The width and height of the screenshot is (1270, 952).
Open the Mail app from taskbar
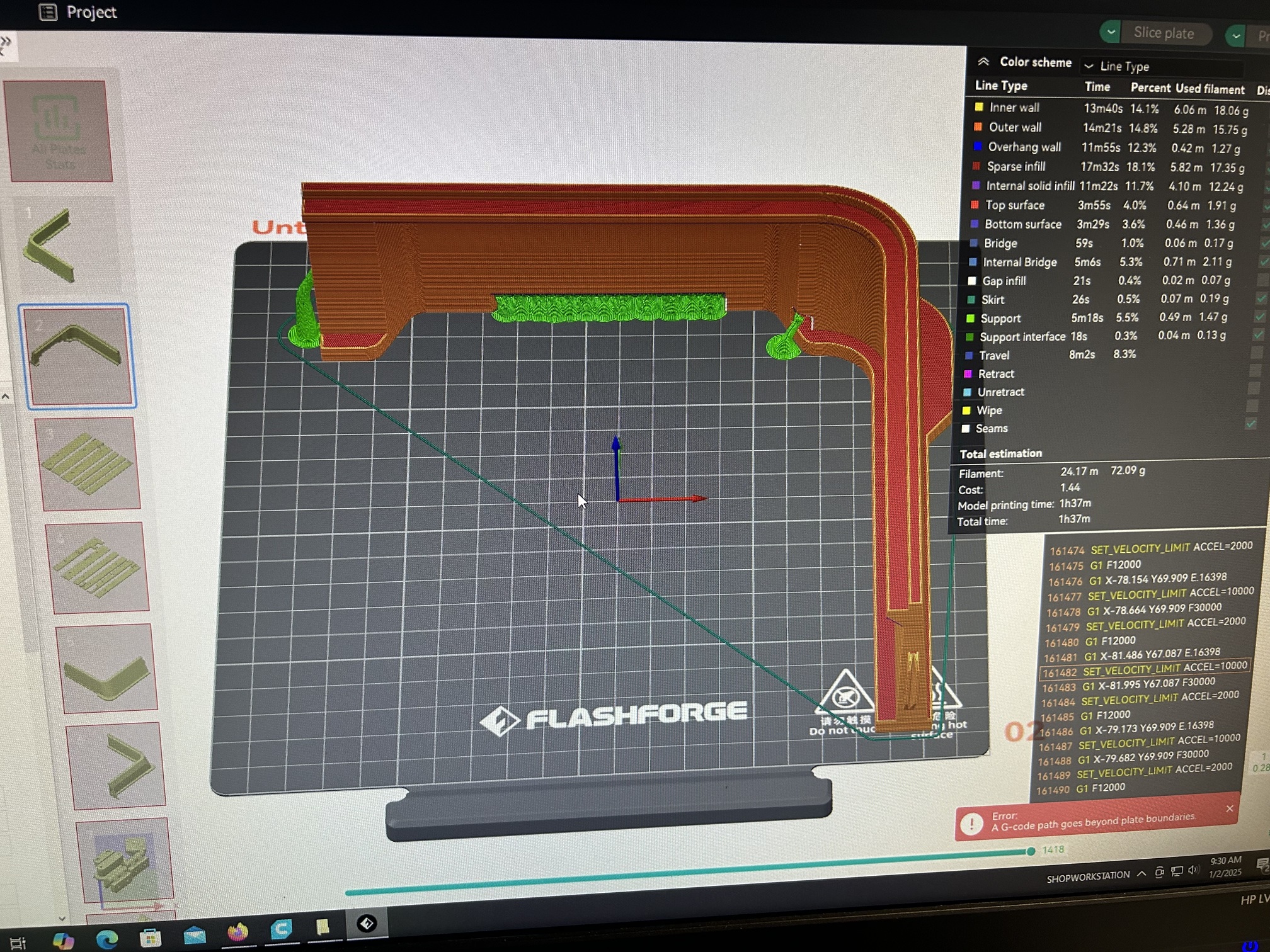[194, 934]
